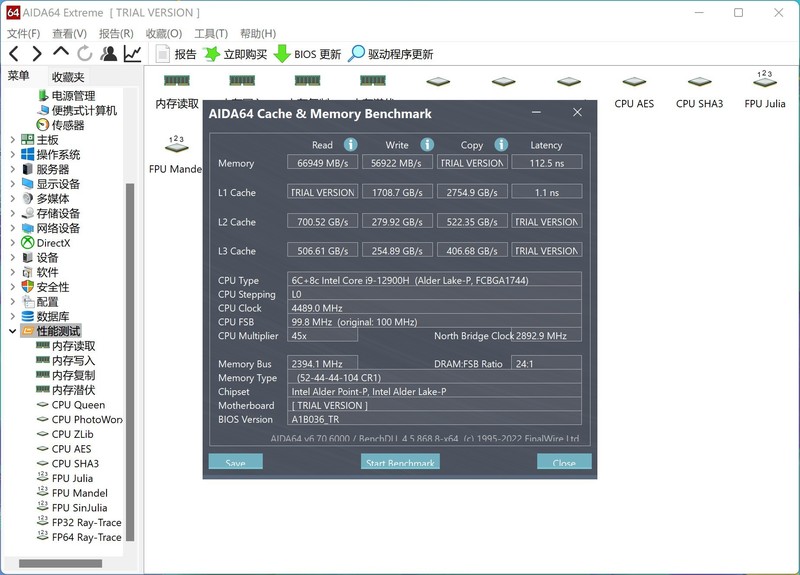Click the Start Benchmark button

click(400, 462)
